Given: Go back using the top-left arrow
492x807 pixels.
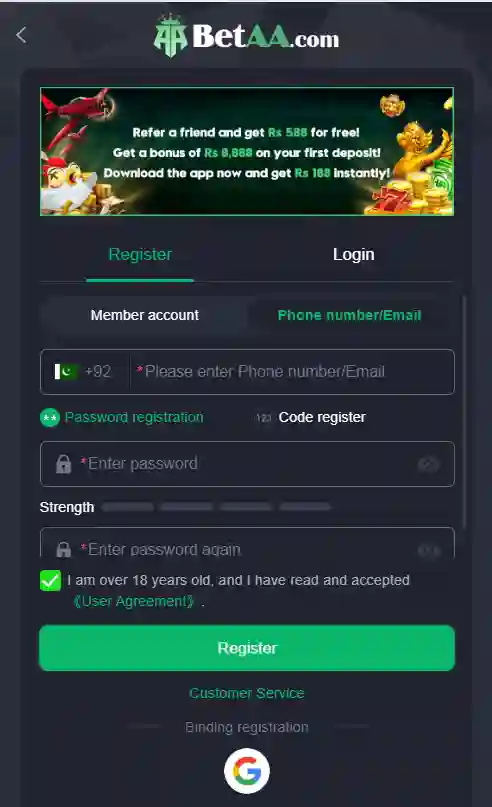Looking at the screenshot, I should [x=21, y=35].
